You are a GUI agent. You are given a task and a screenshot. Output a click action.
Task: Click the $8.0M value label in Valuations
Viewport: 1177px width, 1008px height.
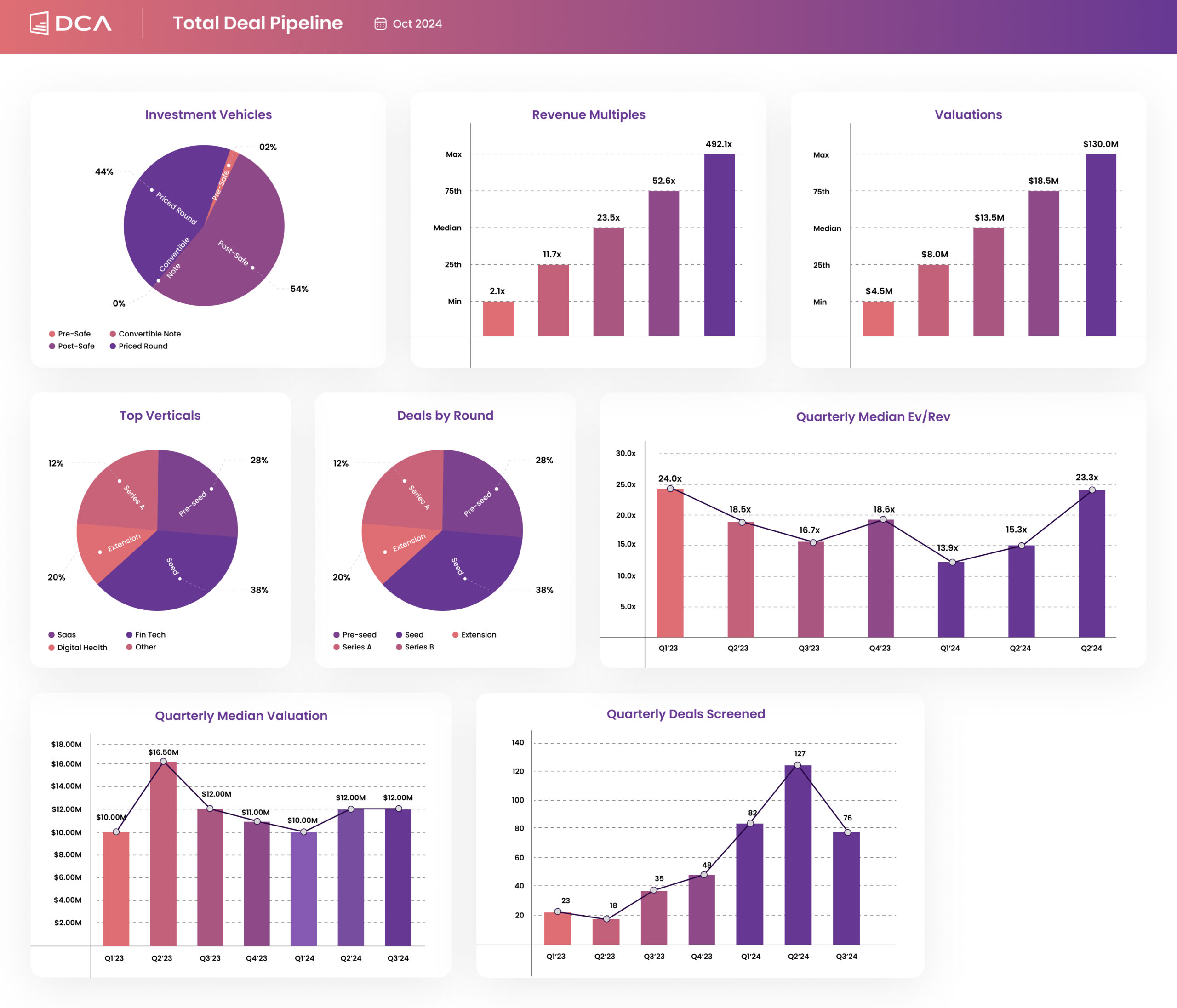934,255
